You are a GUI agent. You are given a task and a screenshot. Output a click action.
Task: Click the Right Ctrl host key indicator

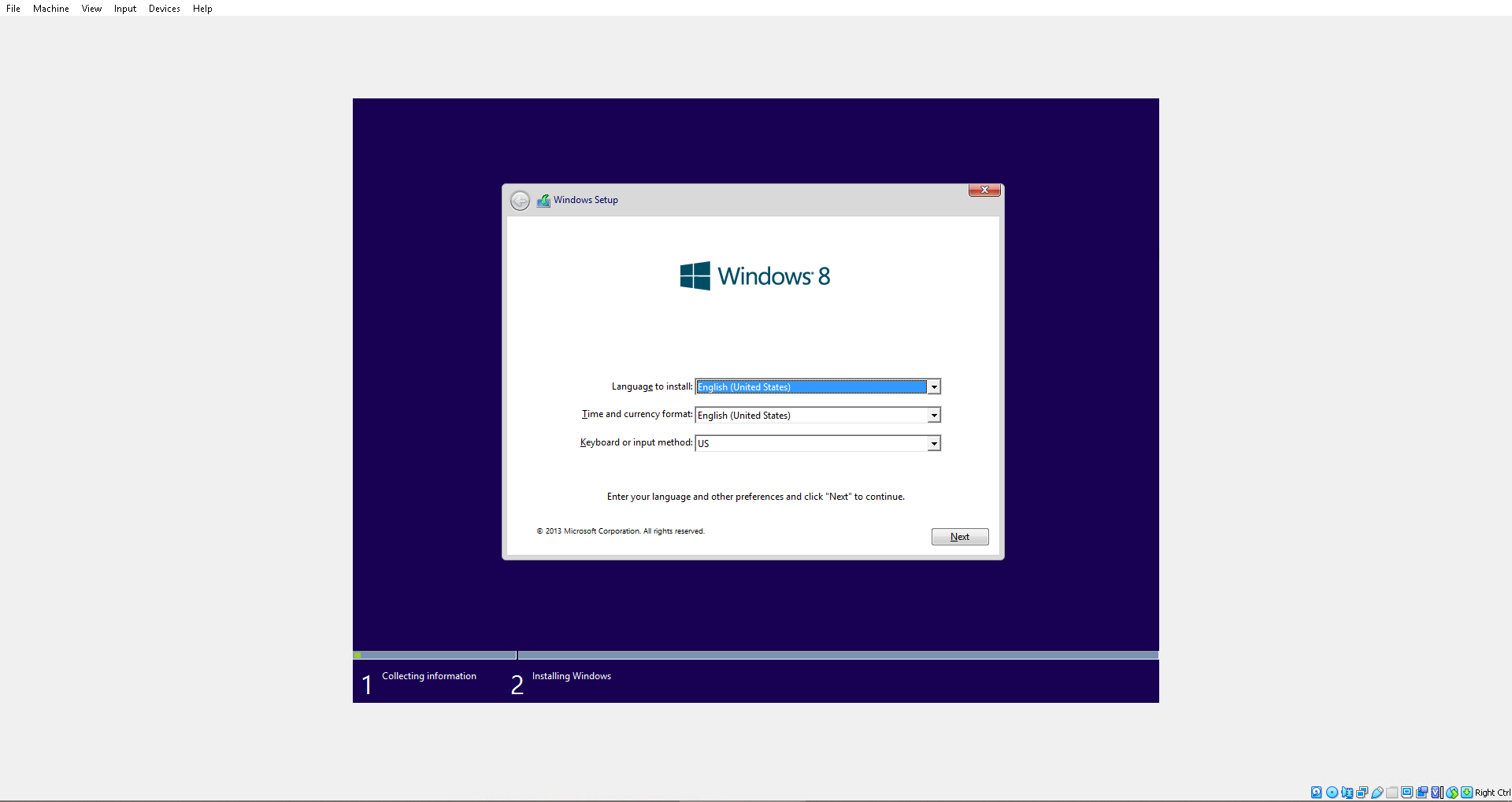coord(1492,793)
